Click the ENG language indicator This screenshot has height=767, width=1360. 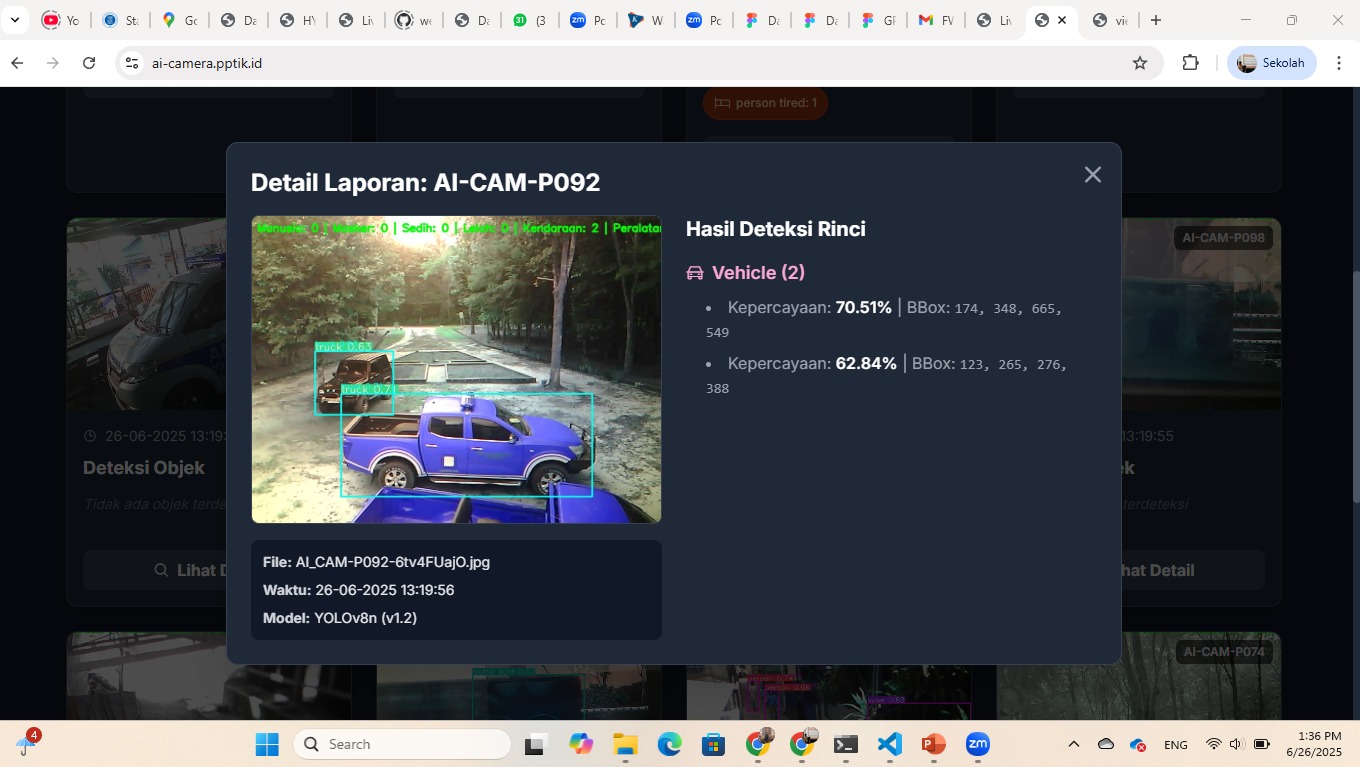(x=1176, y=745)
